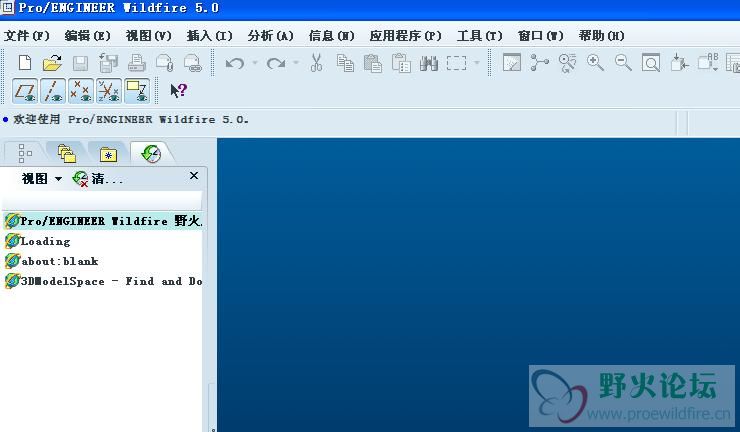Click the Save a Copy icon

[x=108, y=63]
